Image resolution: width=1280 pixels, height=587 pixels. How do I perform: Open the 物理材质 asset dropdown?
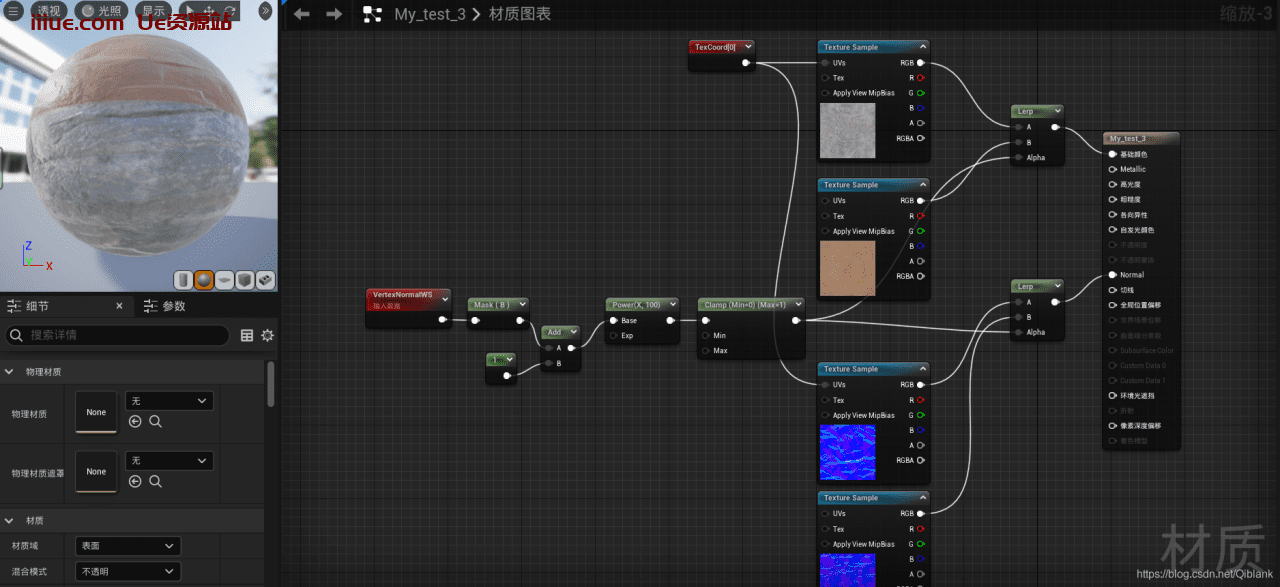pyautogui.click(x=169, y=401)
